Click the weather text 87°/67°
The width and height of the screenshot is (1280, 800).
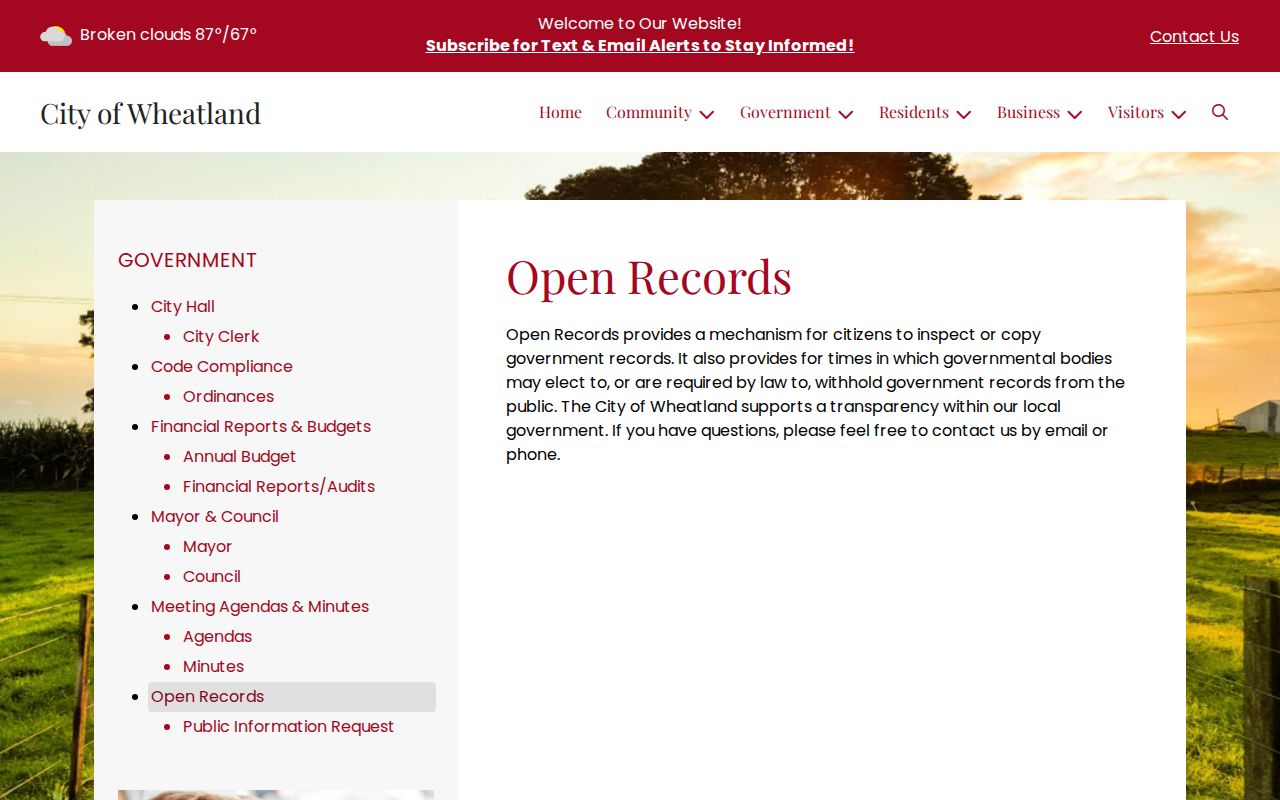pos(226,34)
